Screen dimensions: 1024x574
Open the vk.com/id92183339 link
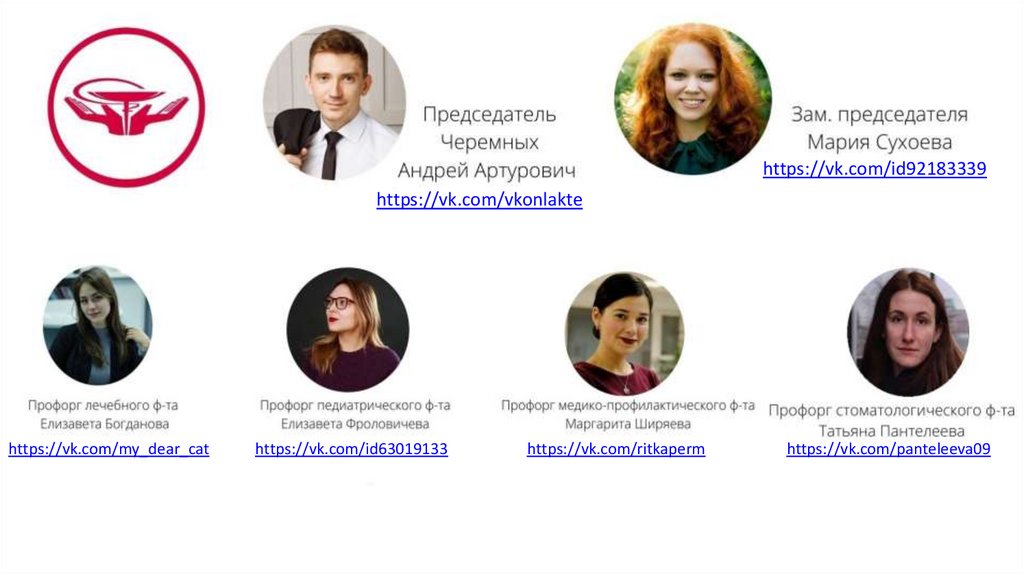[874, 168]
